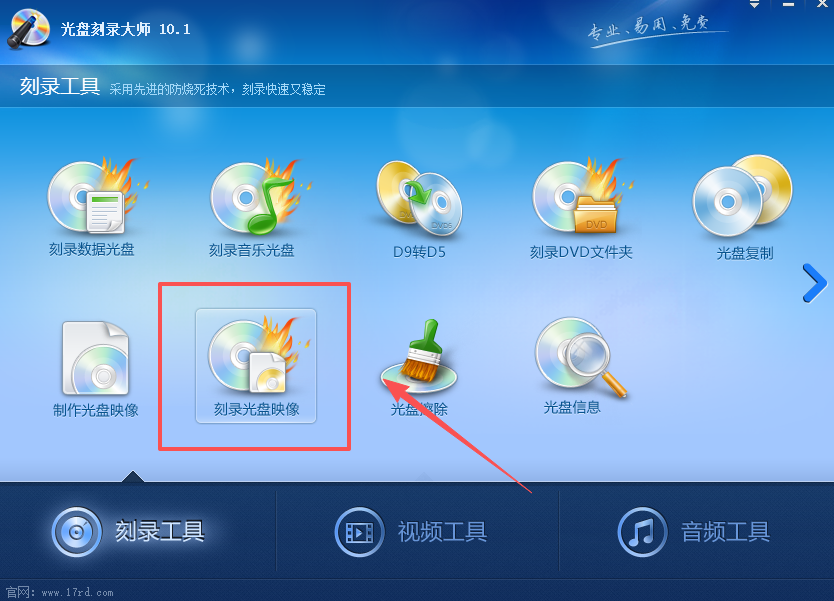The image size is (834, 601).
Task: Show next page with the blue chevron arrow
Action: [814, 283]
